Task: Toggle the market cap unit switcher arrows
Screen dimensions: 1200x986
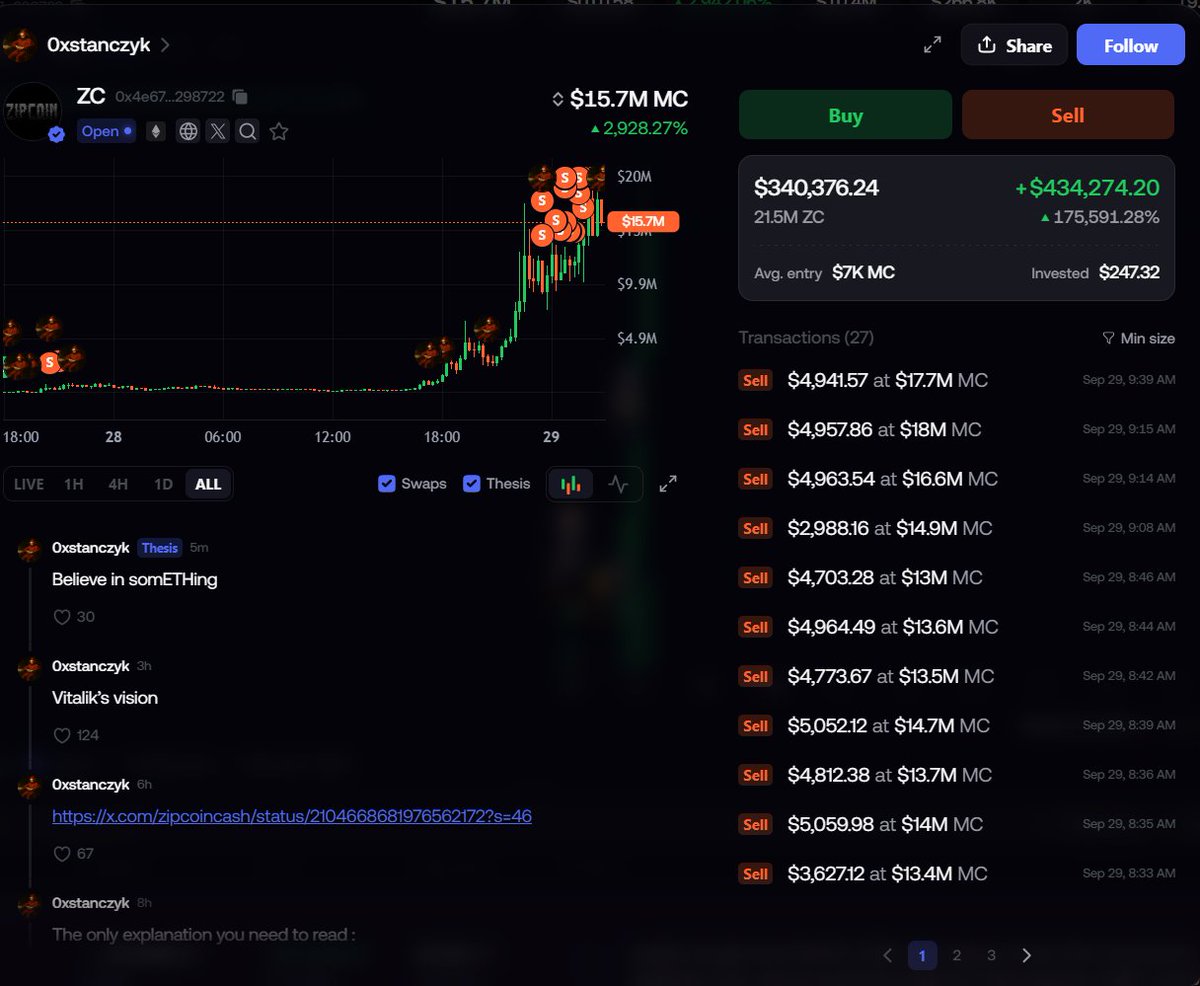Action: [x=558, y=99]
